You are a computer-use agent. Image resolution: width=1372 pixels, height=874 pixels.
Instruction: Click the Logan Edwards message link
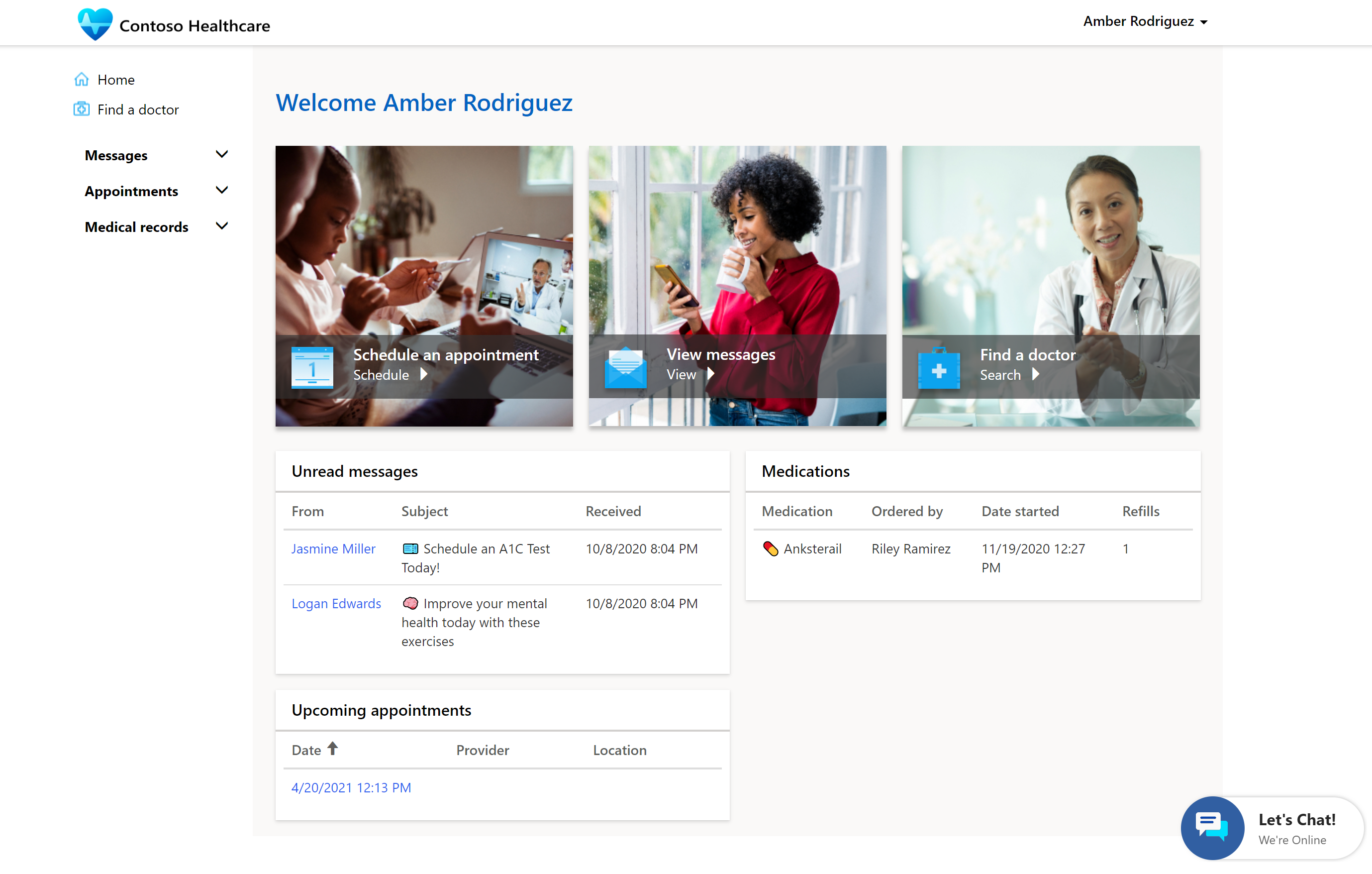pos(336,603)
